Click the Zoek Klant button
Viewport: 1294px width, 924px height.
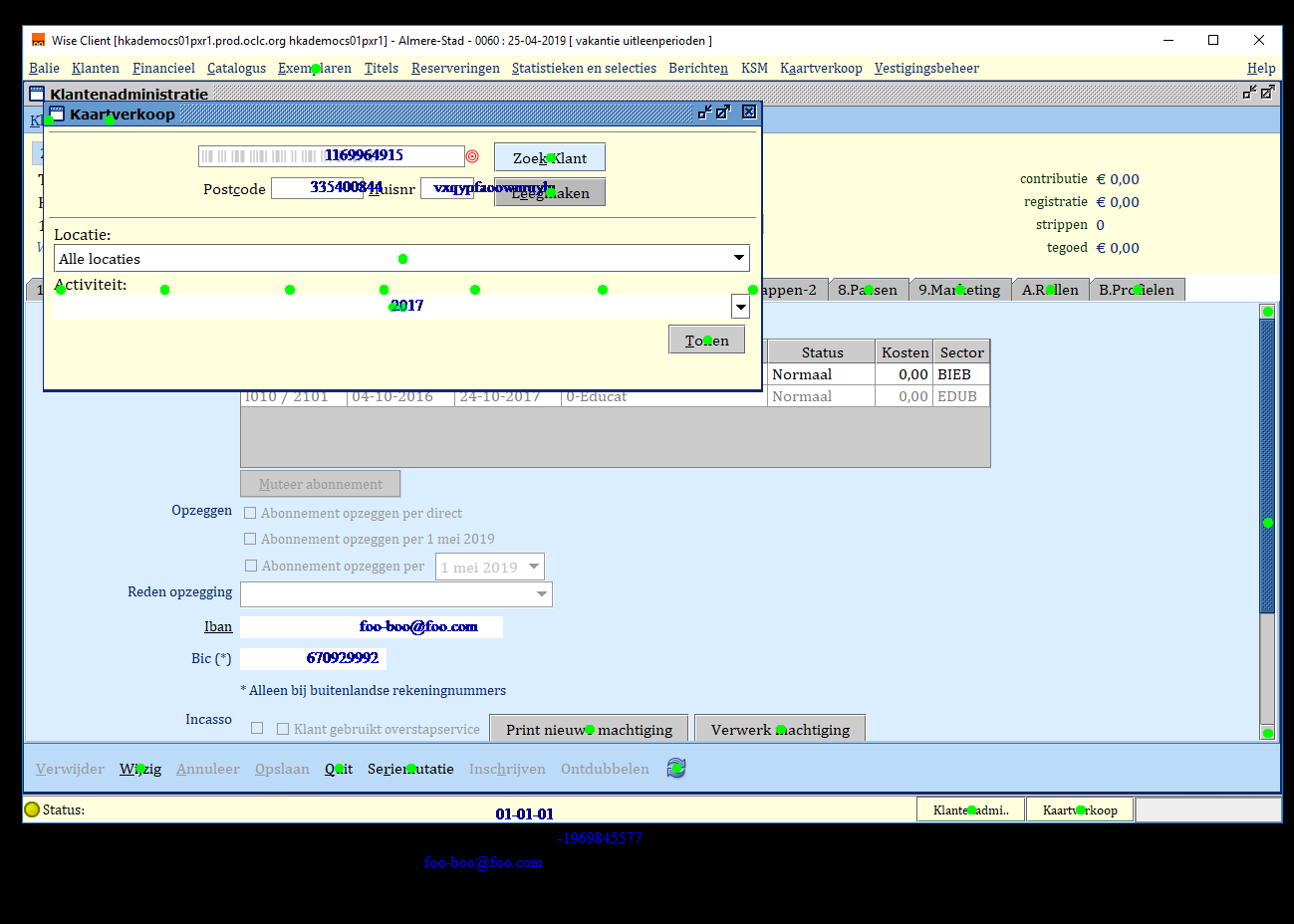550,157
